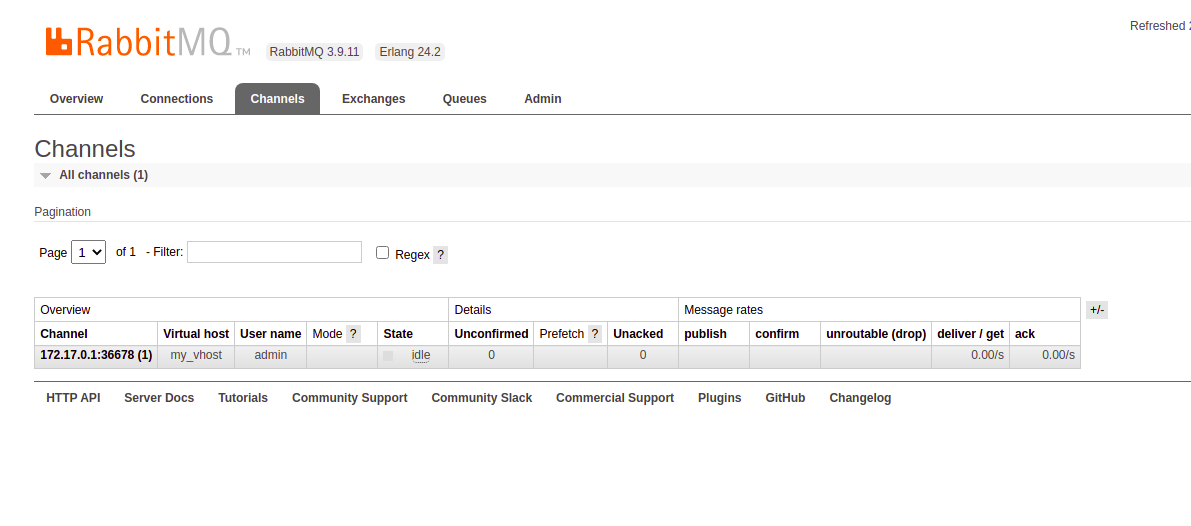This screenshot has width=1191, height=526.
Task: Enable the Regex filter checkbox
Action: (382, 253)
